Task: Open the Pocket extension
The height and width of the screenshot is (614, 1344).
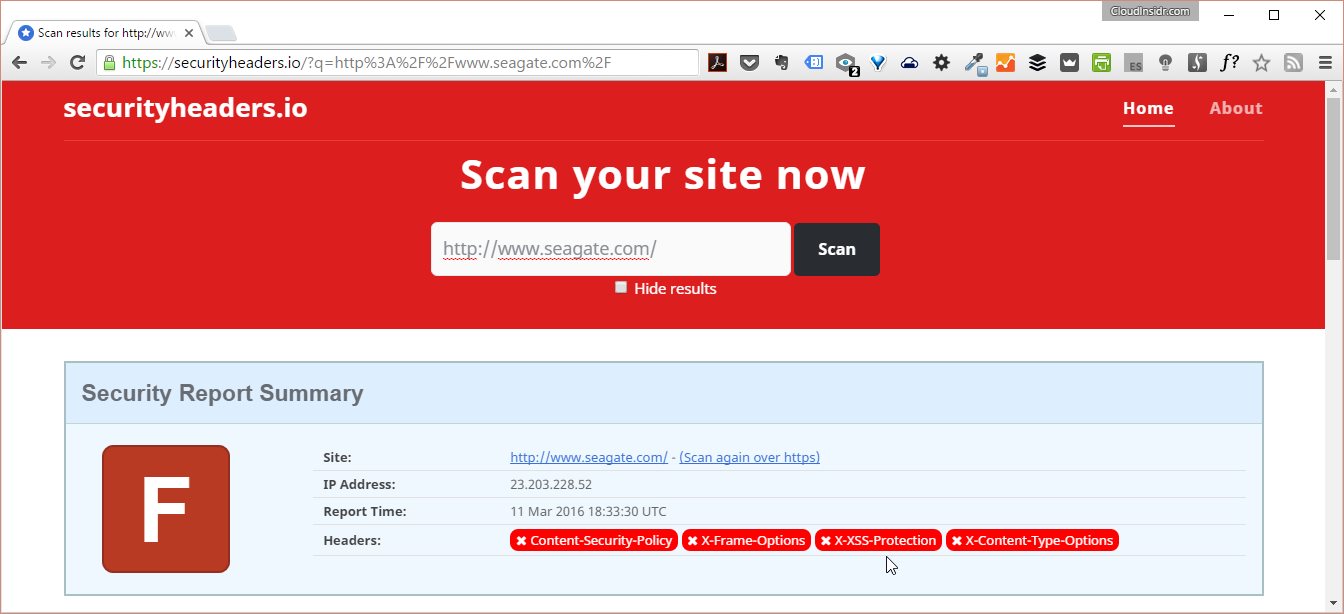Action: click(x=749, y=63)
